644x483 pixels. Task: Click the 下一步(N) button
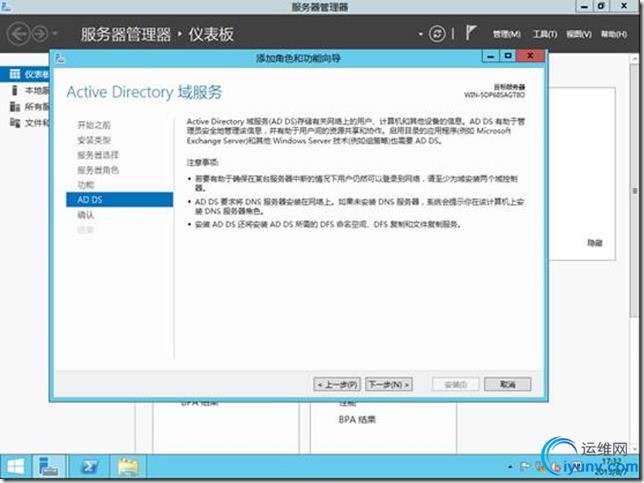[x=389, y=384]
